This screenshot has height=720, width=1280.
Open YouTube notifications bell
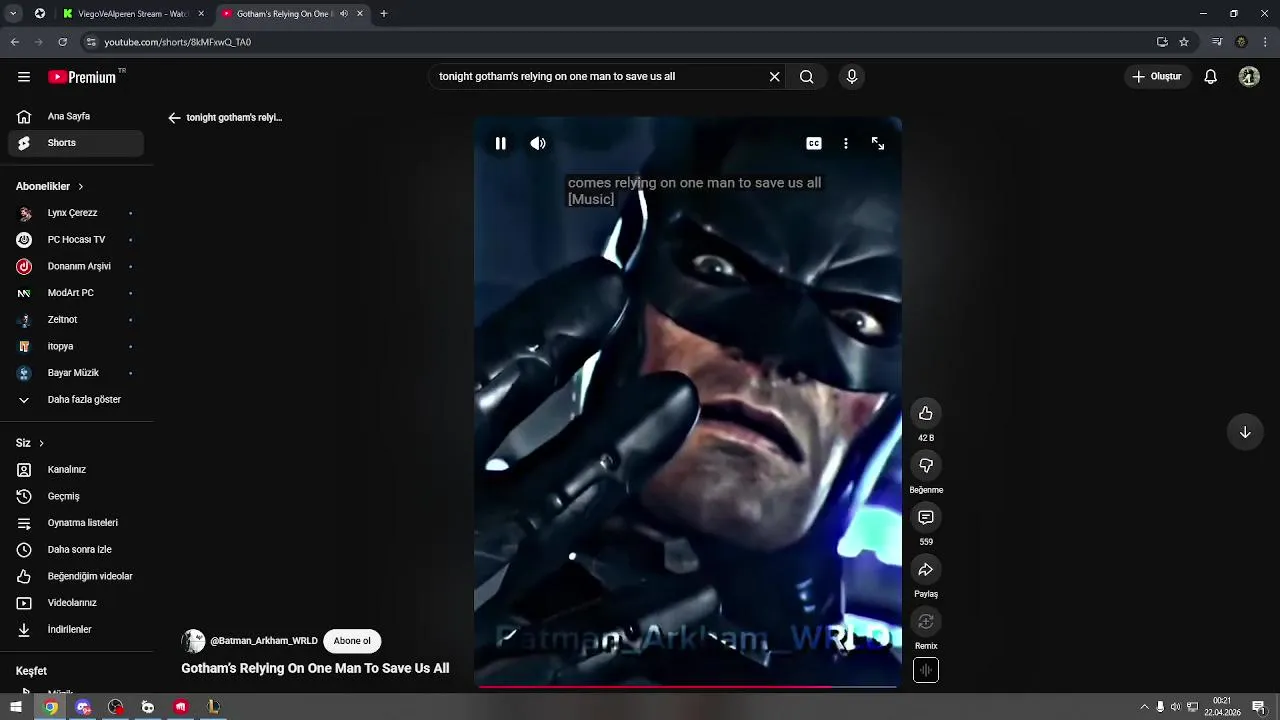[x=1211, y=77]
